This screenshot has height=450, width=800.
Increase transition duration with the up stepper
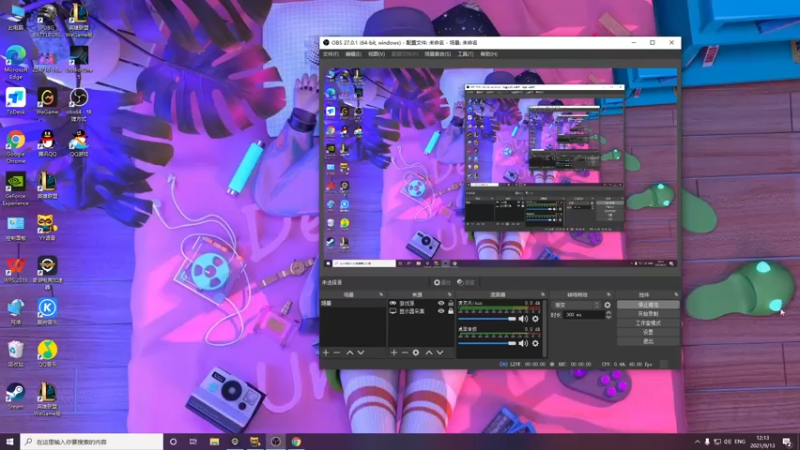pyautogui.click(x=608, y=313)
